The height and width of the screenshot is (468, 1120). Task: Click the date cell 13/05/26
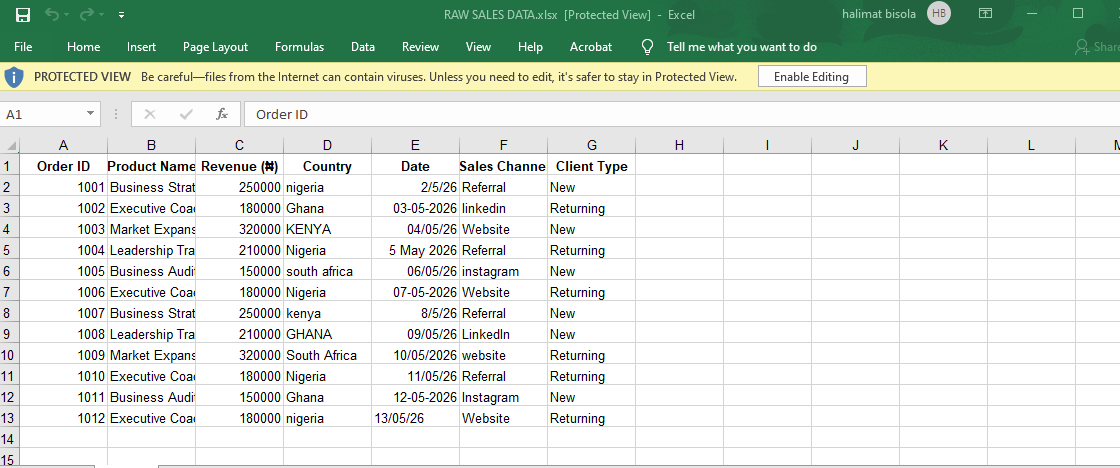[x=415, y=418]
